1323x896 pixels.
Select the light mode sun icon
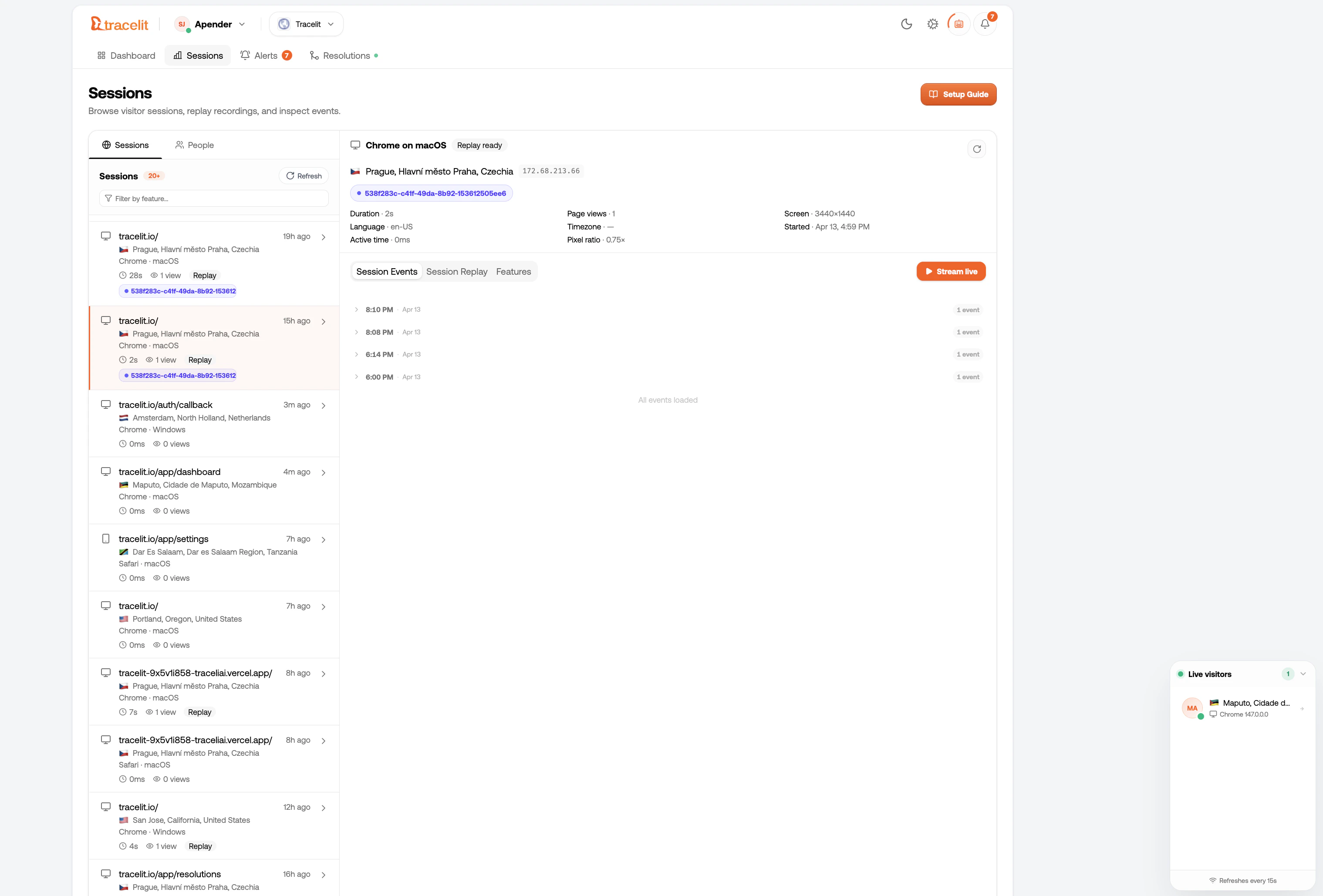pos(932,24)
